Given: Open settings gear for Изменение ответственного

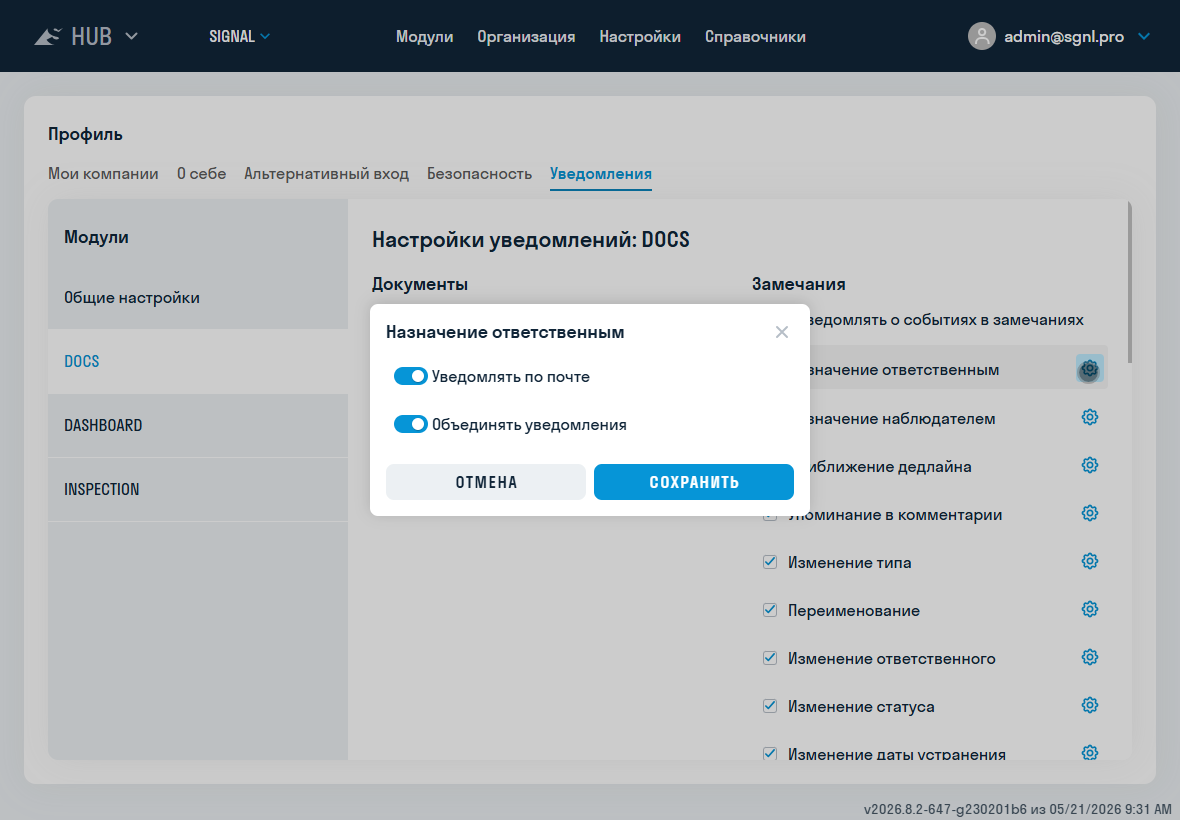Looking at the screenshot, I should coord(1090,658).
